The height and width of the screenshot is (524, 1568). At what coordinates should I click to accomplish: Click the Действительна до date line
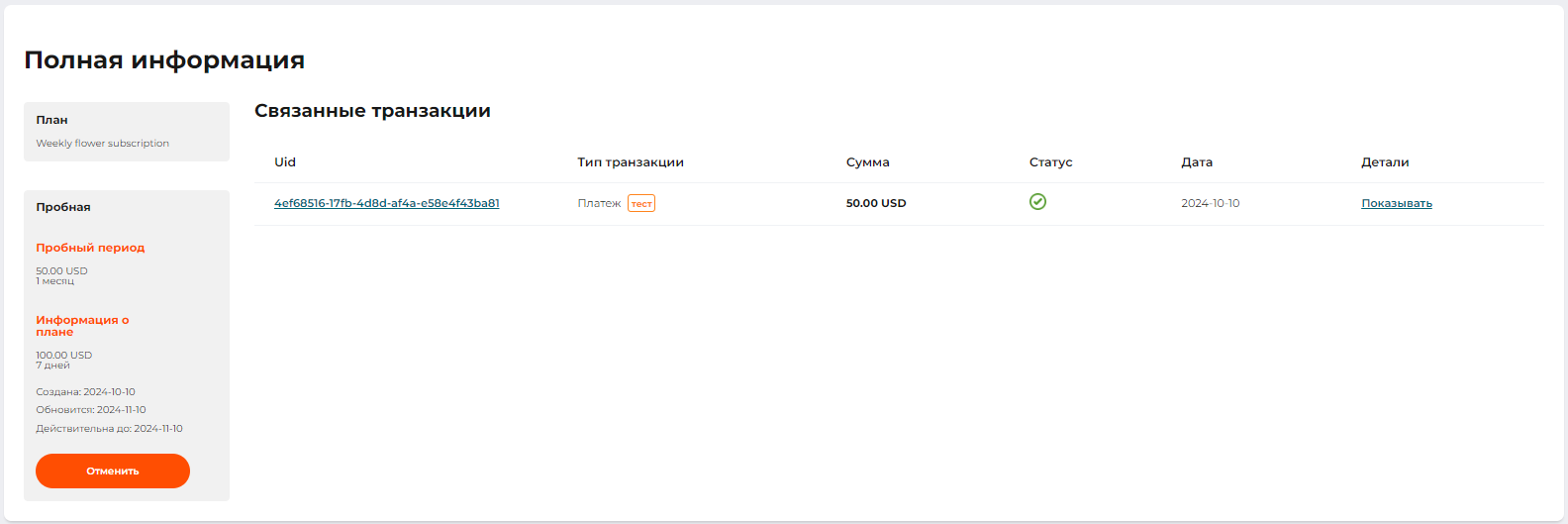tap(109, 429)
